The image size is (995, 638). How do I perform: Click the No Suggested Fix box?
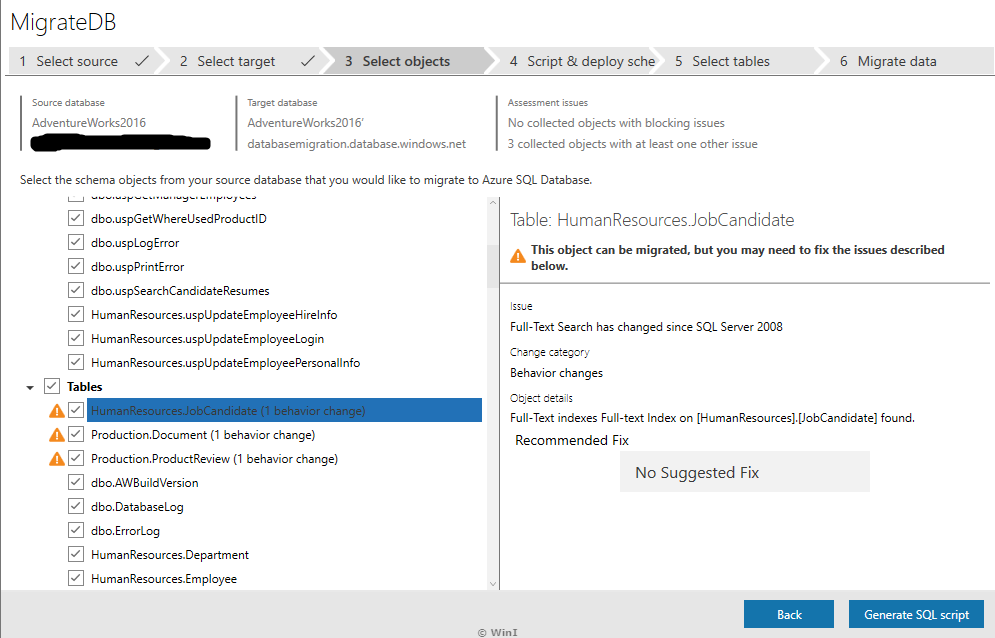point(744,471)
